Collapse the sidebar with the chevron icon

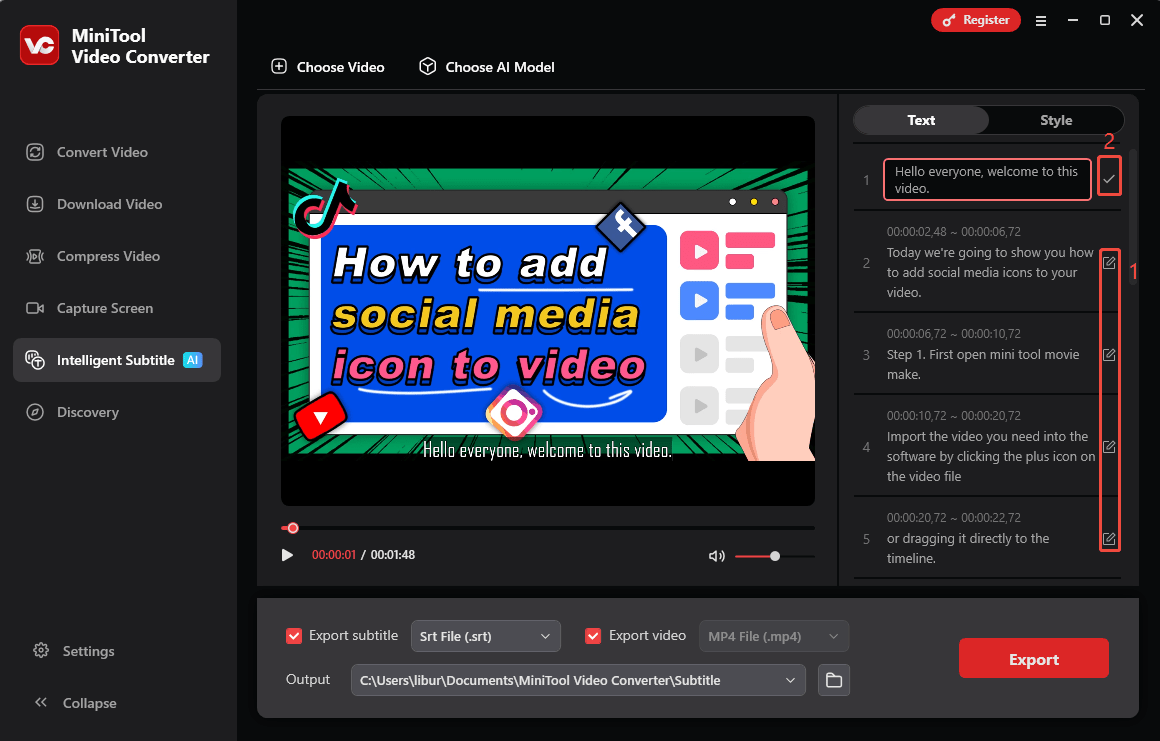(x=41, y=702)
